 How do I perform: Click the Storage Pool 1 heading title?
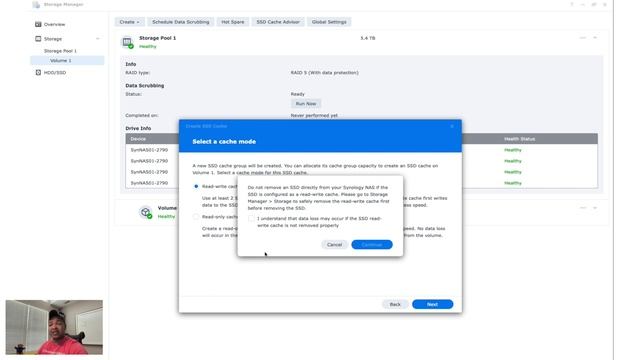tap(158, 38)
